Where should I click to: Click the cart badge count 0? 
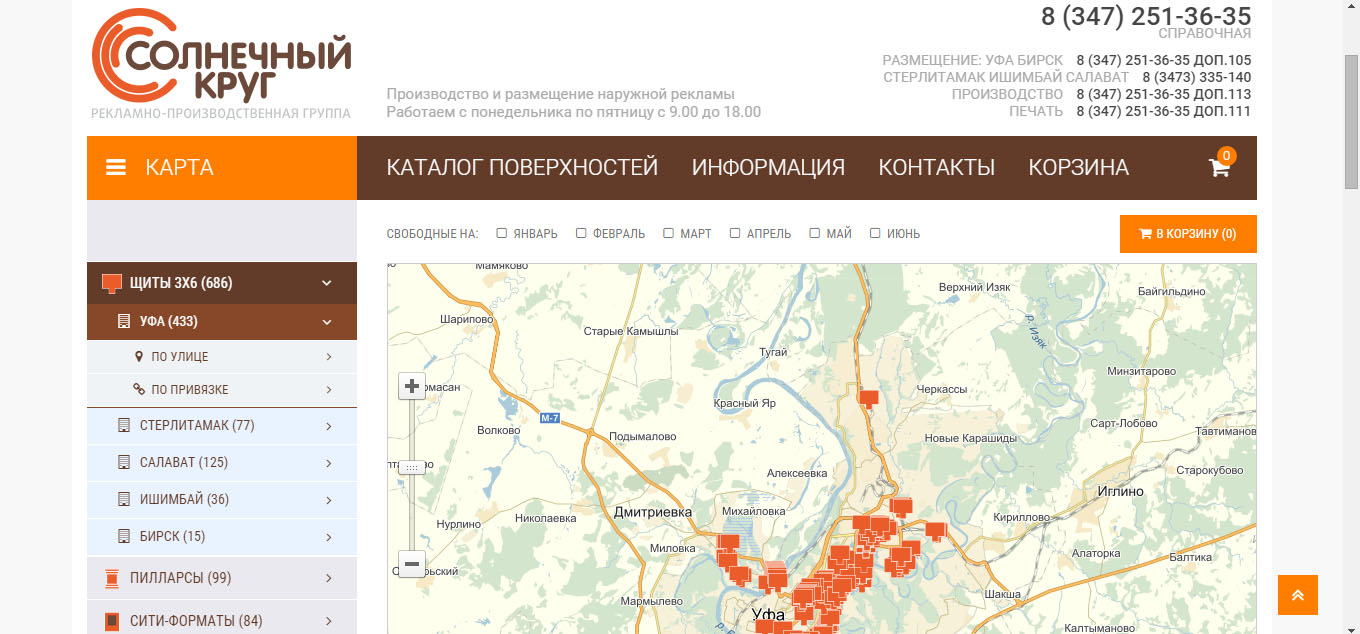(x=1226, y=155)
